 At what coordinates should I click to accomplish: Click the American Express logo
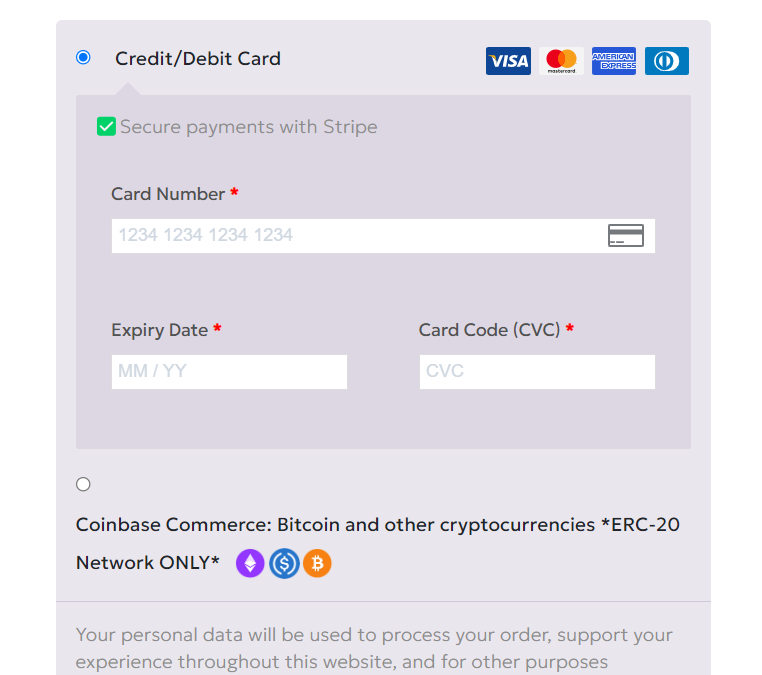[x=614, y=61]
